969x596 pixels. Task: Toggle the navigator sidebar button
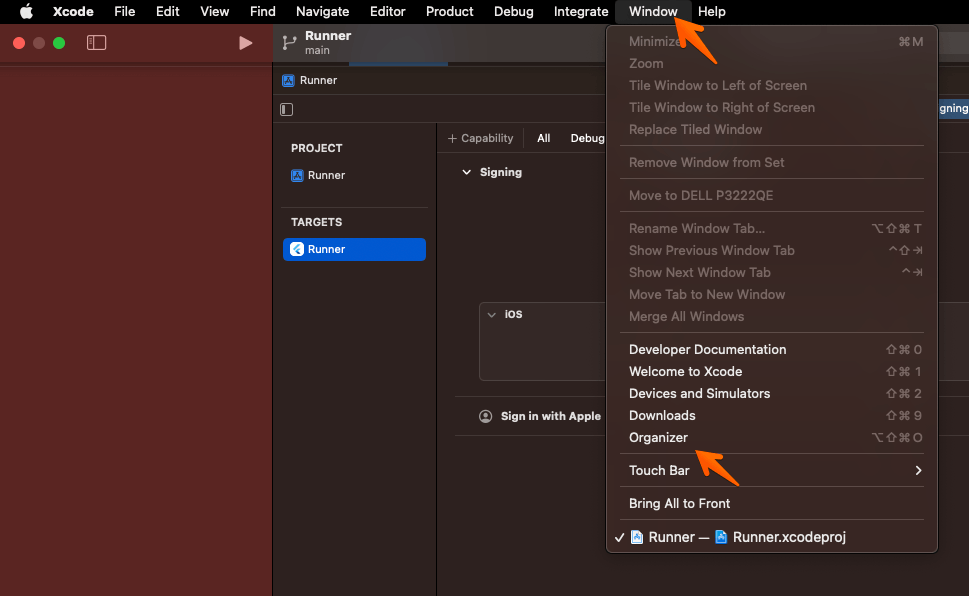coord(96,43)
